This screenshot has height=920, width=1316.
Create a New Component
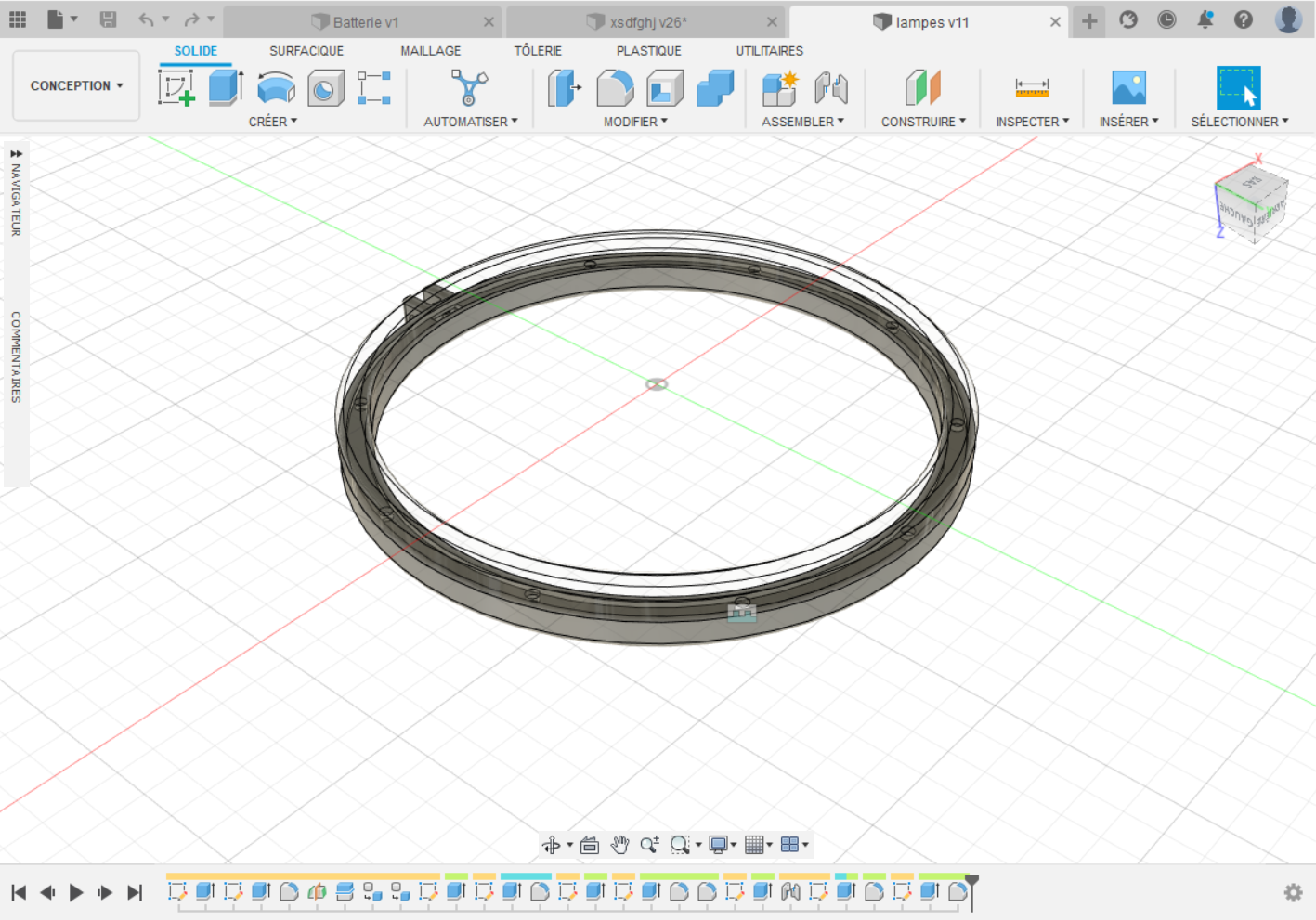(780, 88)
